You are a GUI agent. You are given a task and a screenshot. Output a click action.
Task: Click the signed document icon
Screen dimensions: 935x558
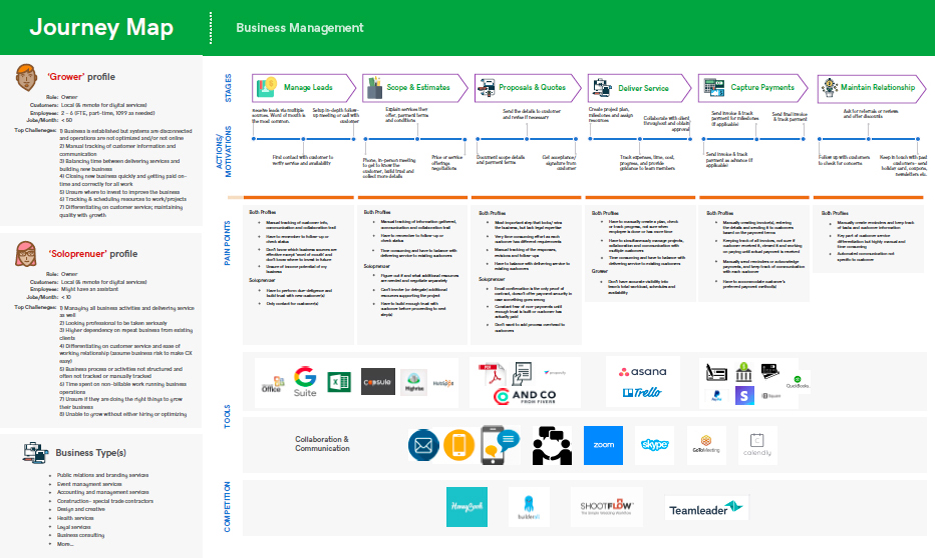pos(522,373)
